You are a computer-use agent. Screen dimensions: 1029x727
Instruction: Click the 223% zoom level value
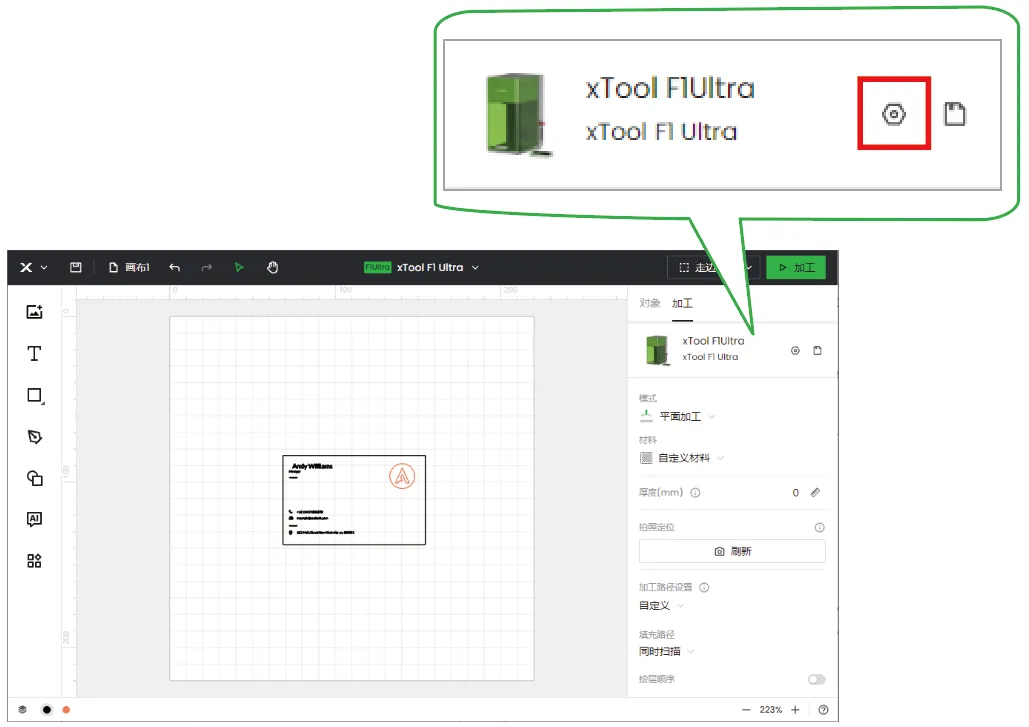coord(770,709)
